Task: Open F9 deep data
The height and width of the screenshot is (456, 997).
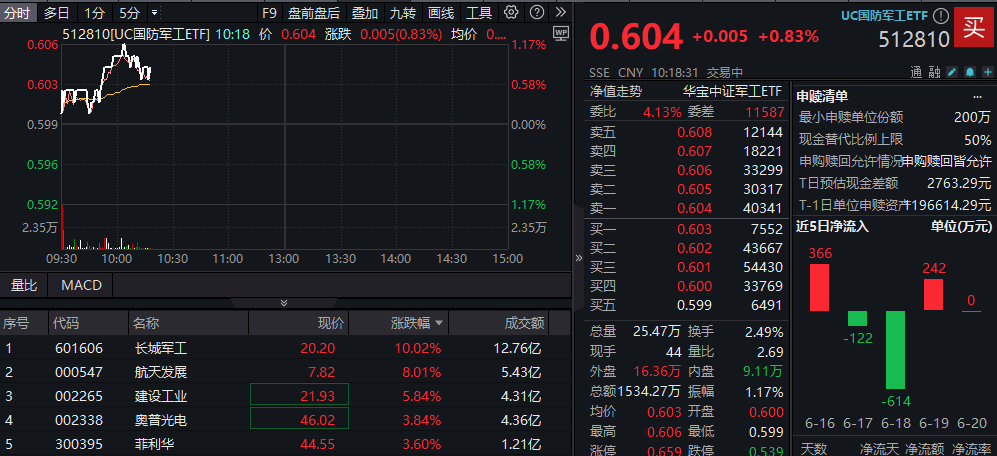Action: point(269,12)
